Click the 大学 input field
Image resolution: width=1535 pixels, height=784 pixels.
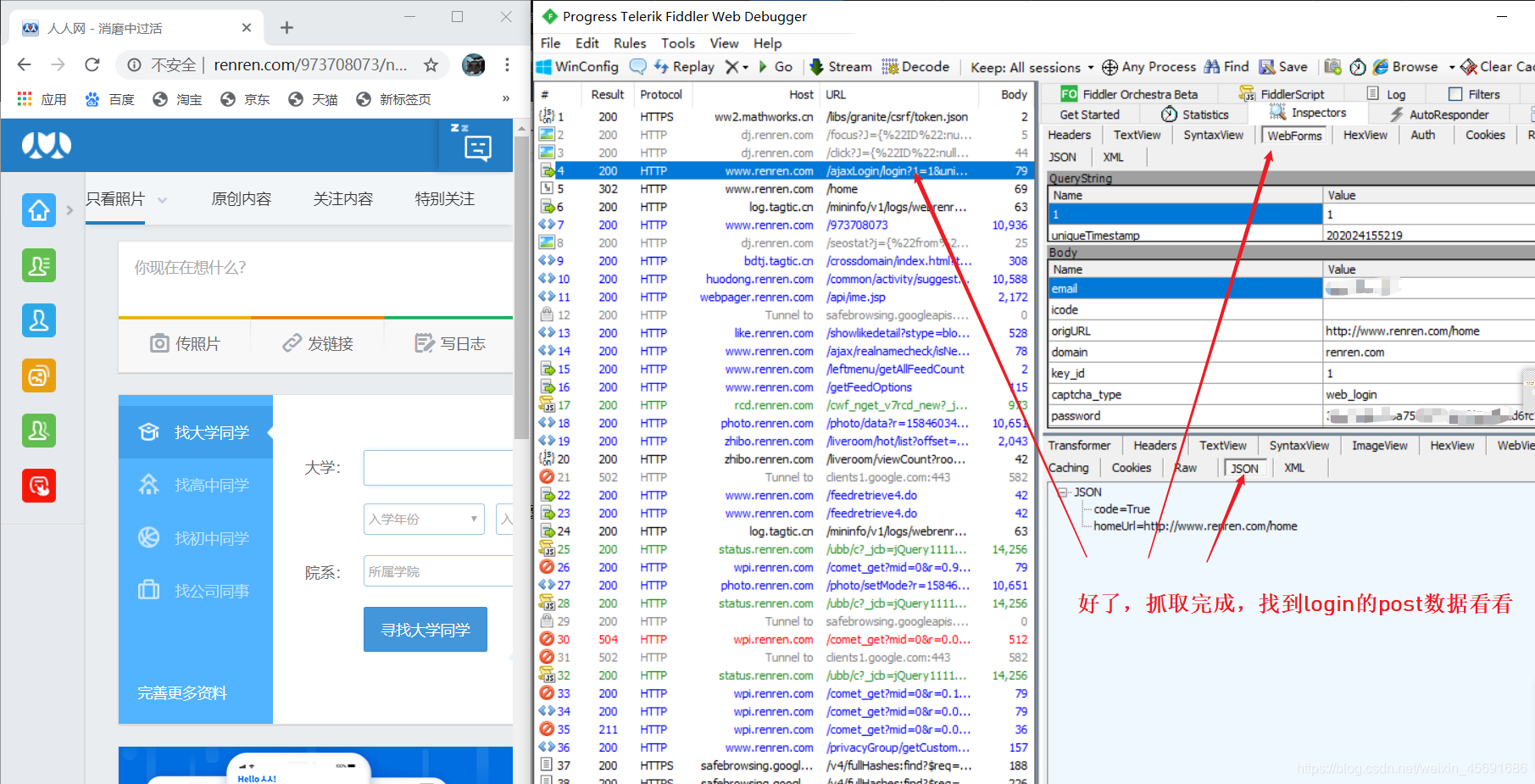coord(438,468)
